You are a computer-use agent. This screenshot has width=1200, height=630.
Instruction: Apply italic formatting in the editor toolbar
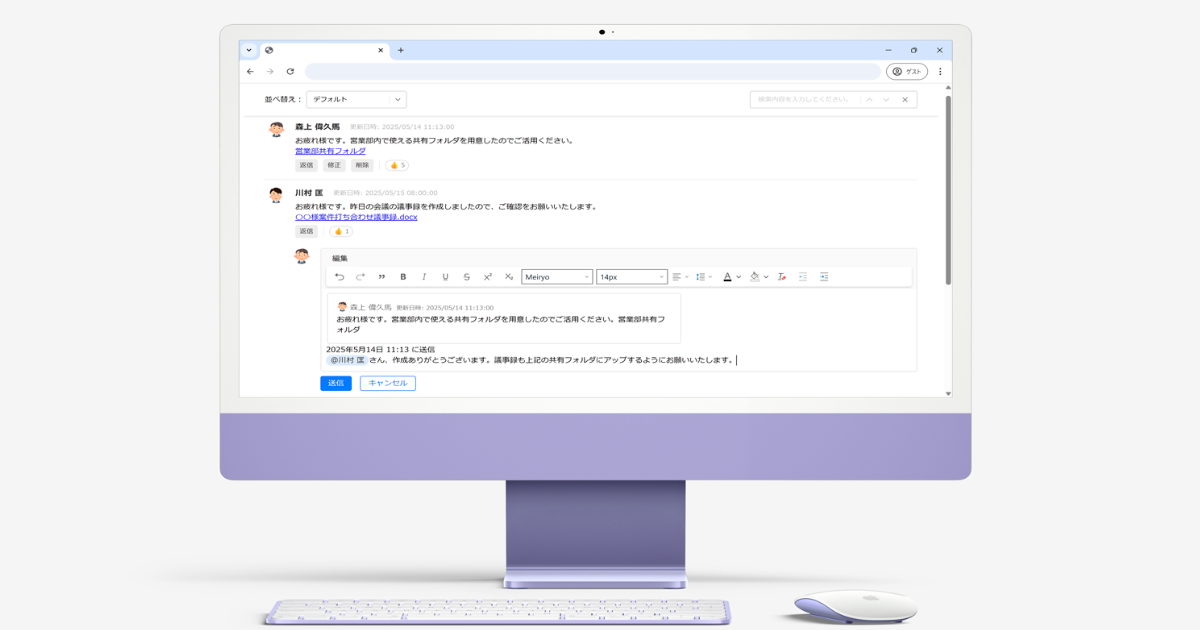pyautogui.click(x=424, y=276)
